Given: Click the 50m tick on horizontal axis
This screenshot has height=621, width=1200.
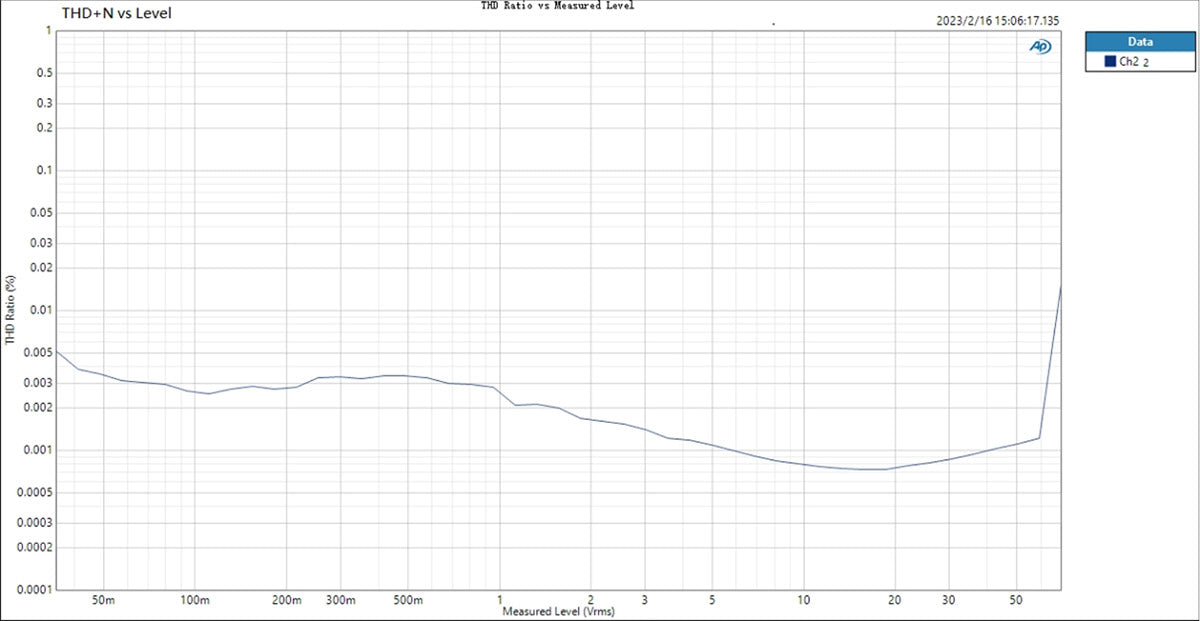Looking at the screenshot, I should point(103,600).
